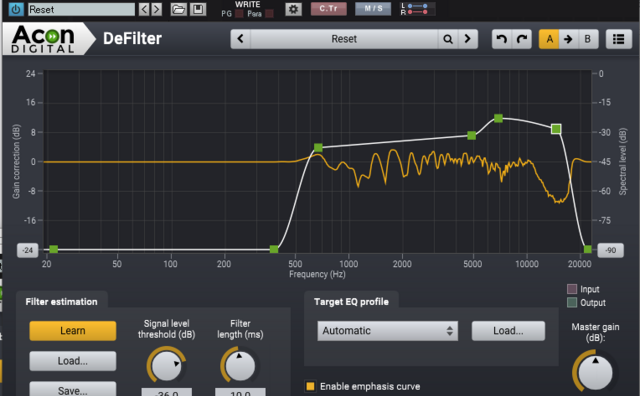Click the C.Tr button

(329, 9)
